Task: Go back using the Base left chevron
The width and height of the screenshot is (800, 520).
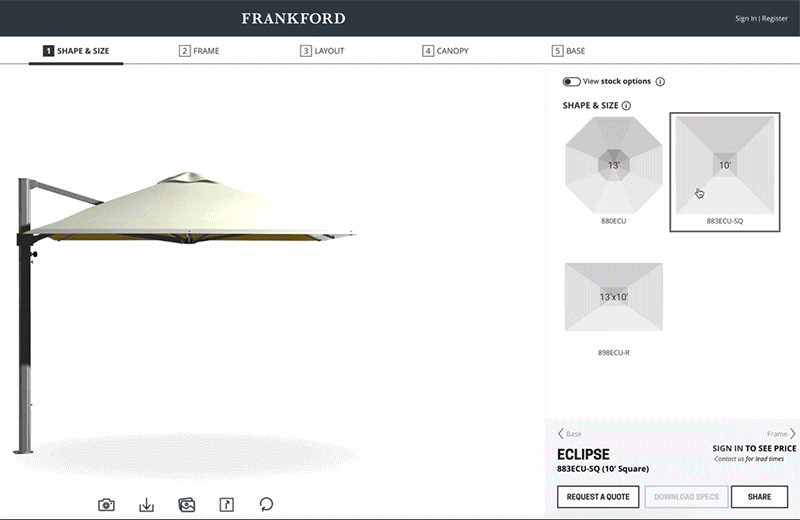Action: (x=561, y=434)
